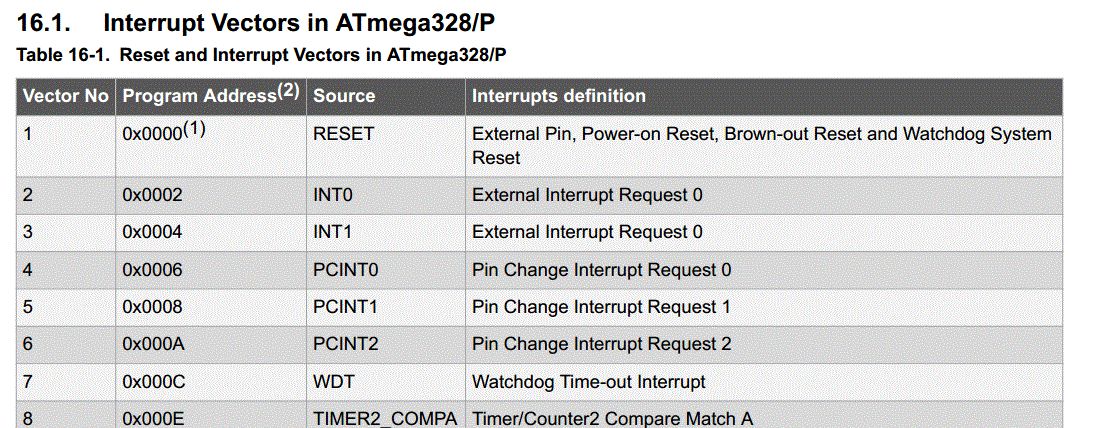Select the Source column header

(344, 96)
